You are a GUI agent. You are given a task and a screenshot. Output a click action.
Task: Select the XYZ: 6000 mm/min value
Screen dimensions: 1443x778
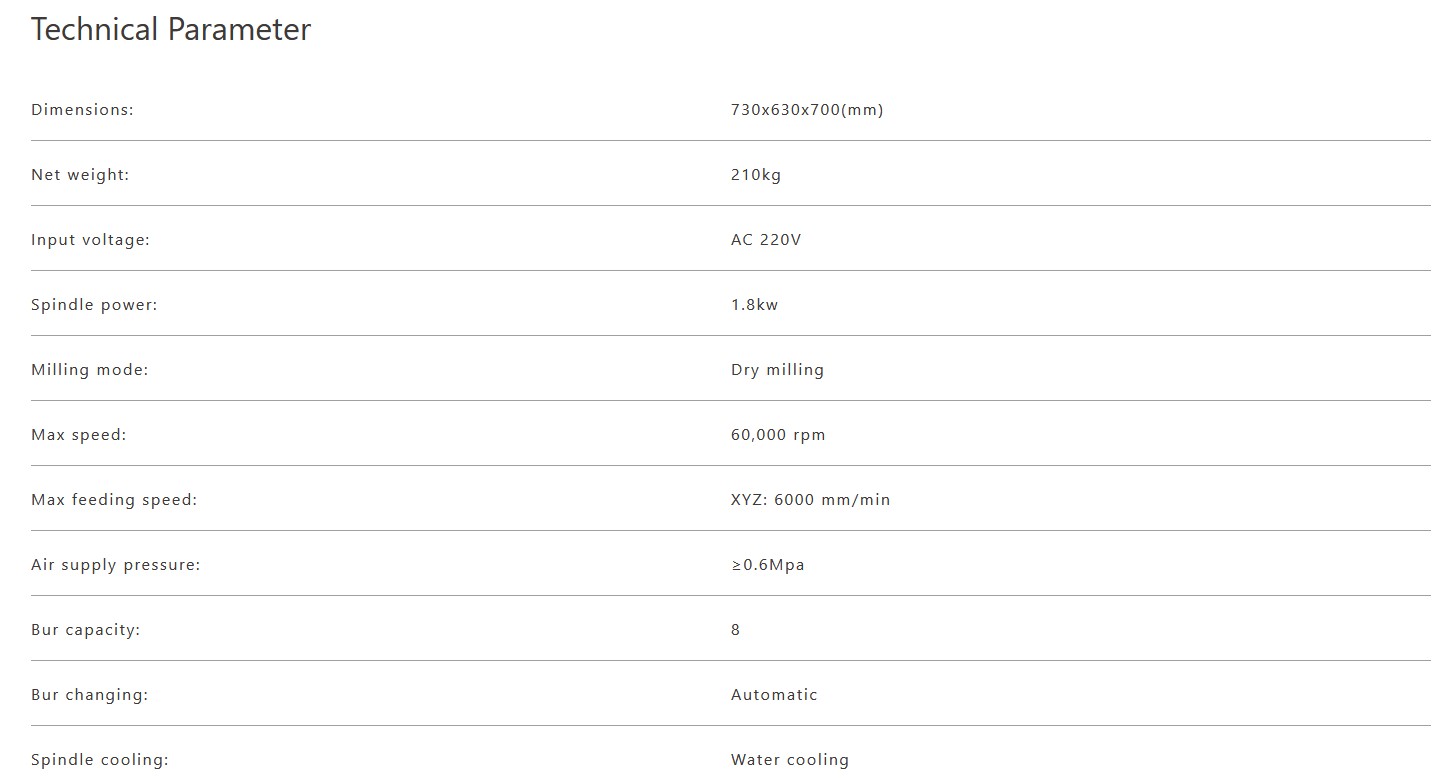[810, 500]
